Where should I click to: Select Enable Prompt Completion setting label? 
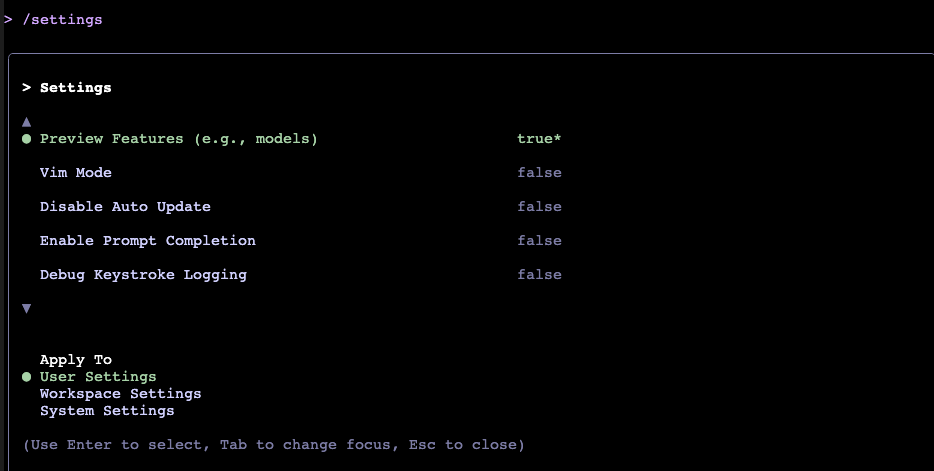tap(147, 241)
